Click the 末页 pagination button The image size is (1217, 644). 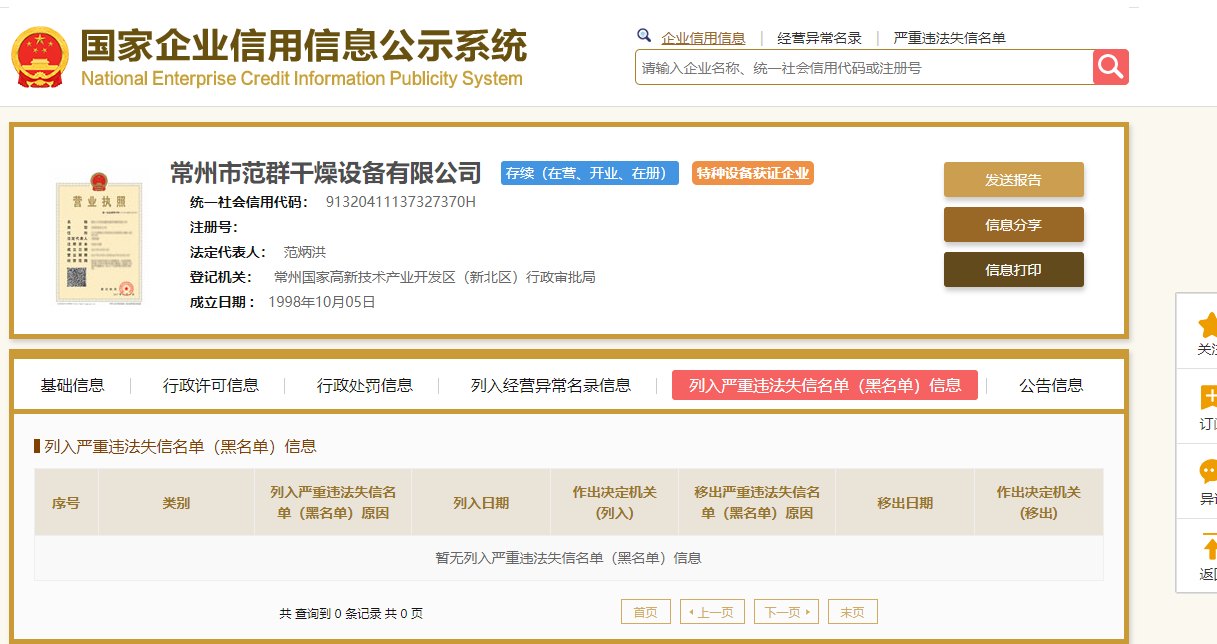[853, 612]
